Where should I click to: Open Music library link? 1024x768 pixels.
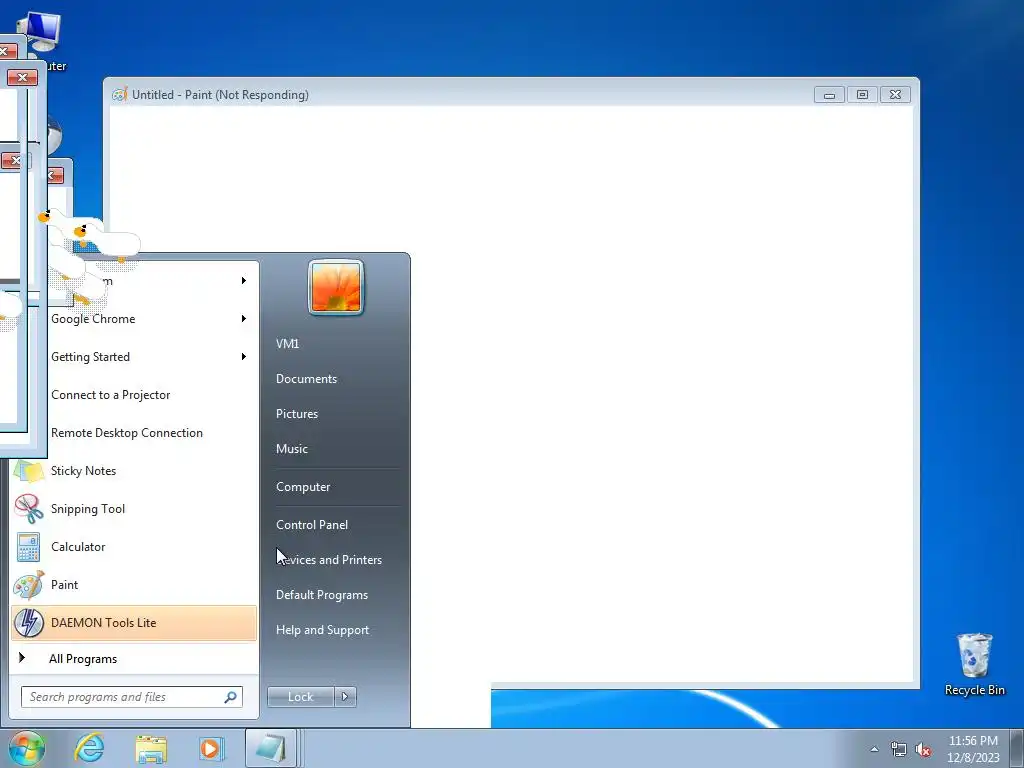[291, 449]
